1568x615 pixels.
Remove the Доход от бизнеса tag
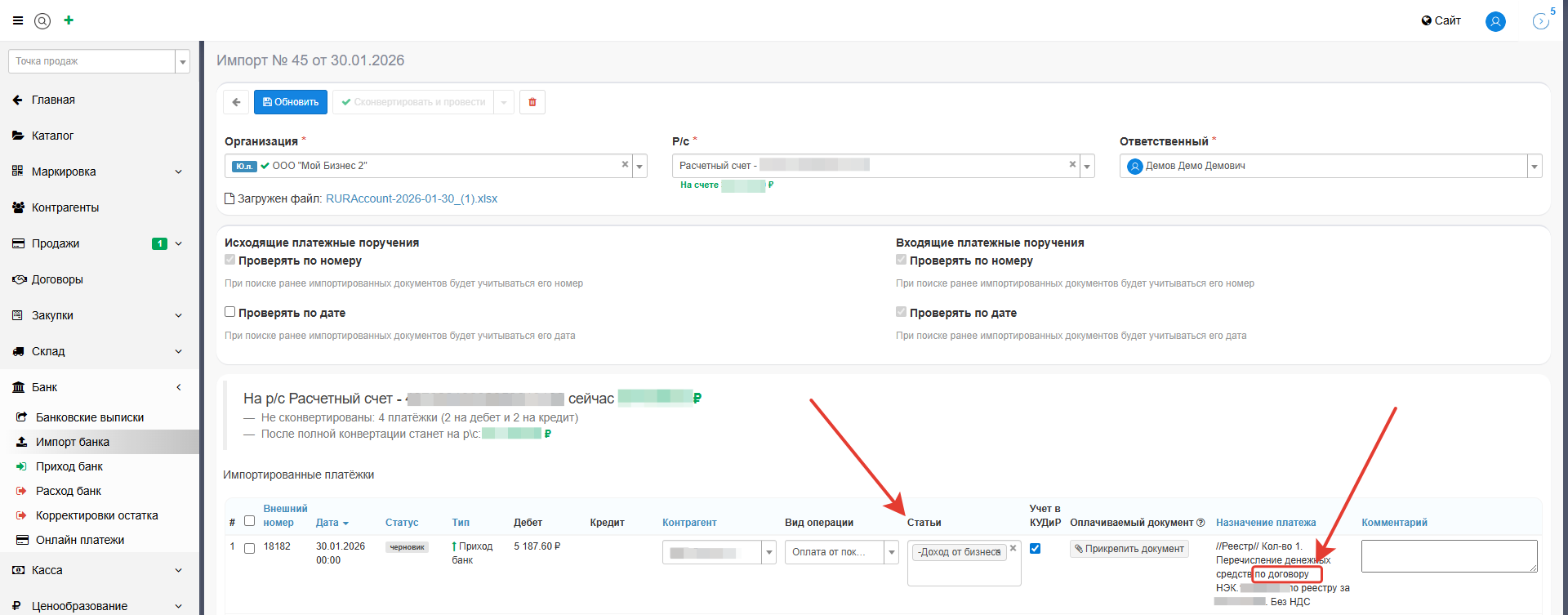tap(1013, 548)
